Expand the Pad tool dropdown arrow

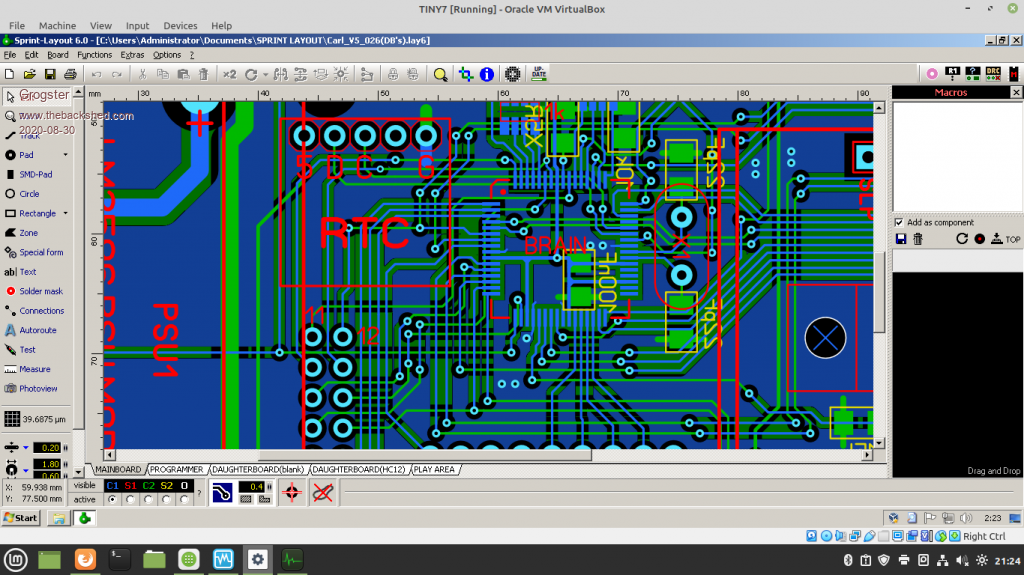pyautogui.click(x=66, y=155)
